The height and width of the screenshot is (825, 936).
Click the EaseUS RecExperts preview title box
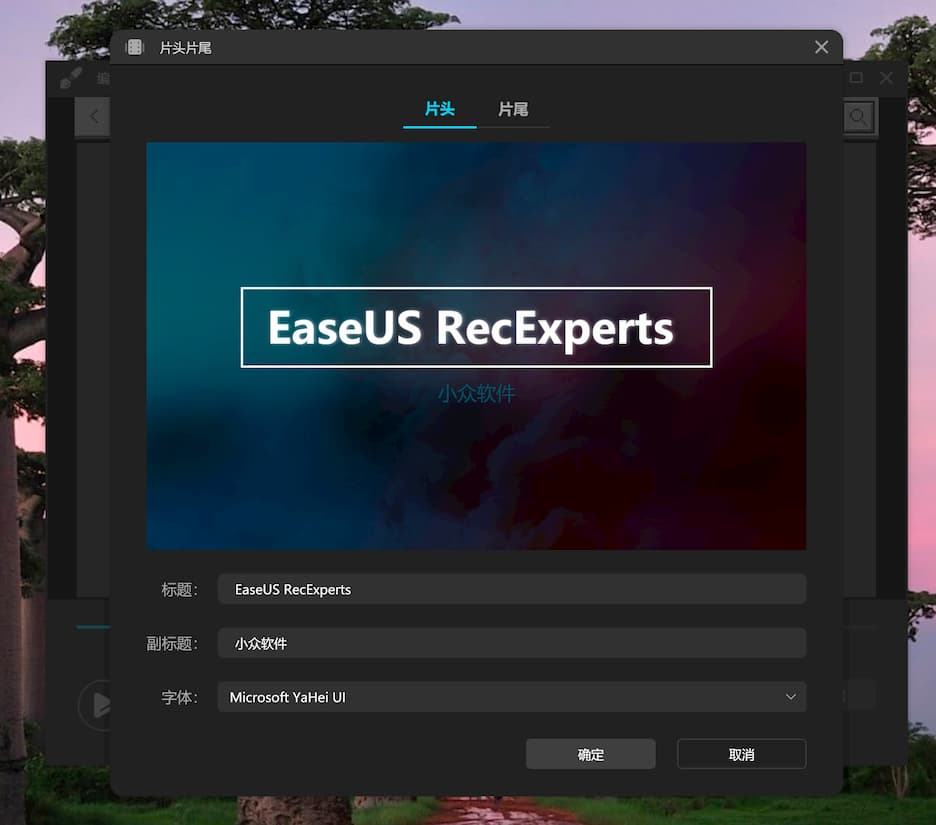pos(476,327)
